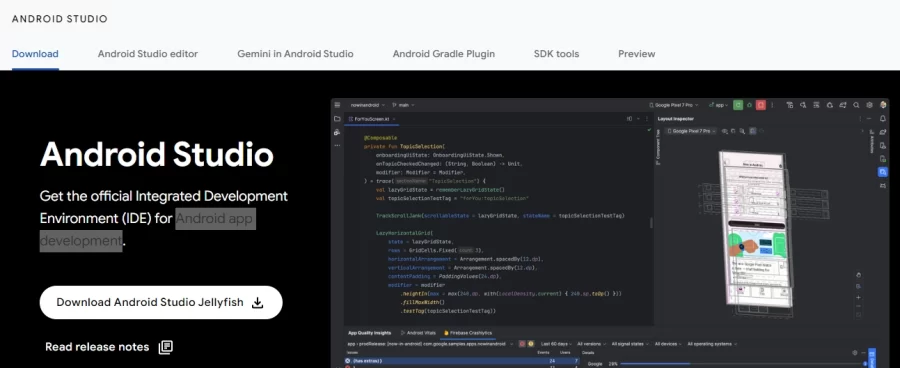Image resolution: width=900 pixels, height=368 pixels.
Task: Open Project folder icon in left sidebar
Action: point(338,119)
